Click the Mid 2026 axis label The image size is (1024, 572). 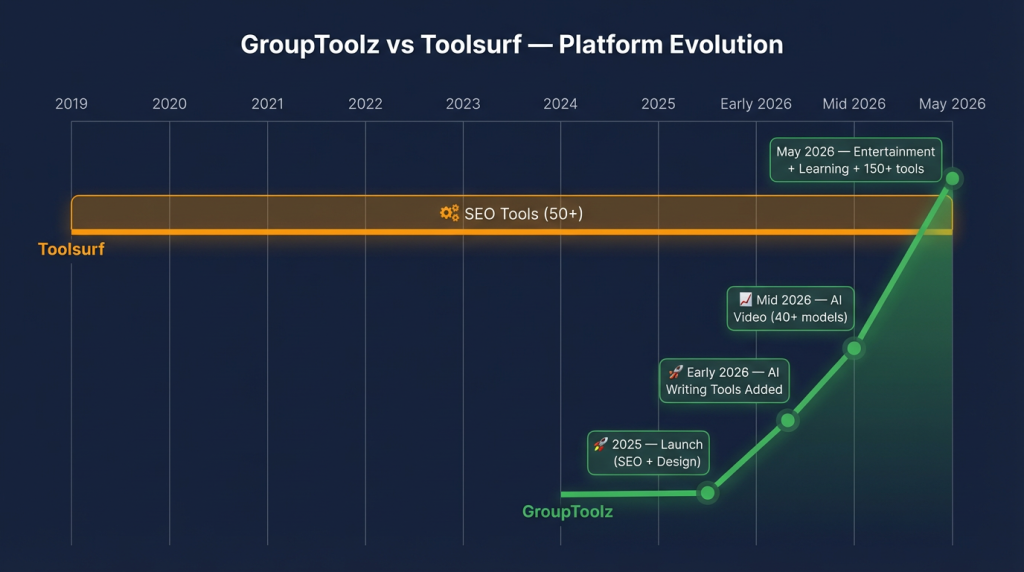854,104
